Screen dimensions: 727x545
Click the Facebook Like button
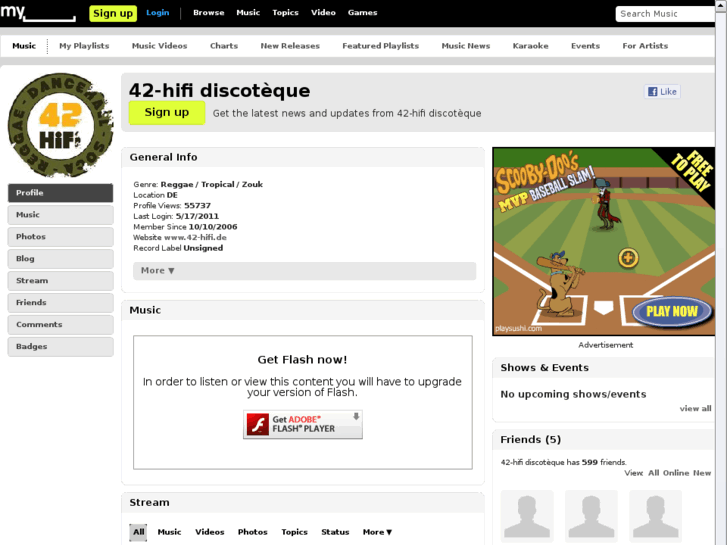[x=662, y=91]
